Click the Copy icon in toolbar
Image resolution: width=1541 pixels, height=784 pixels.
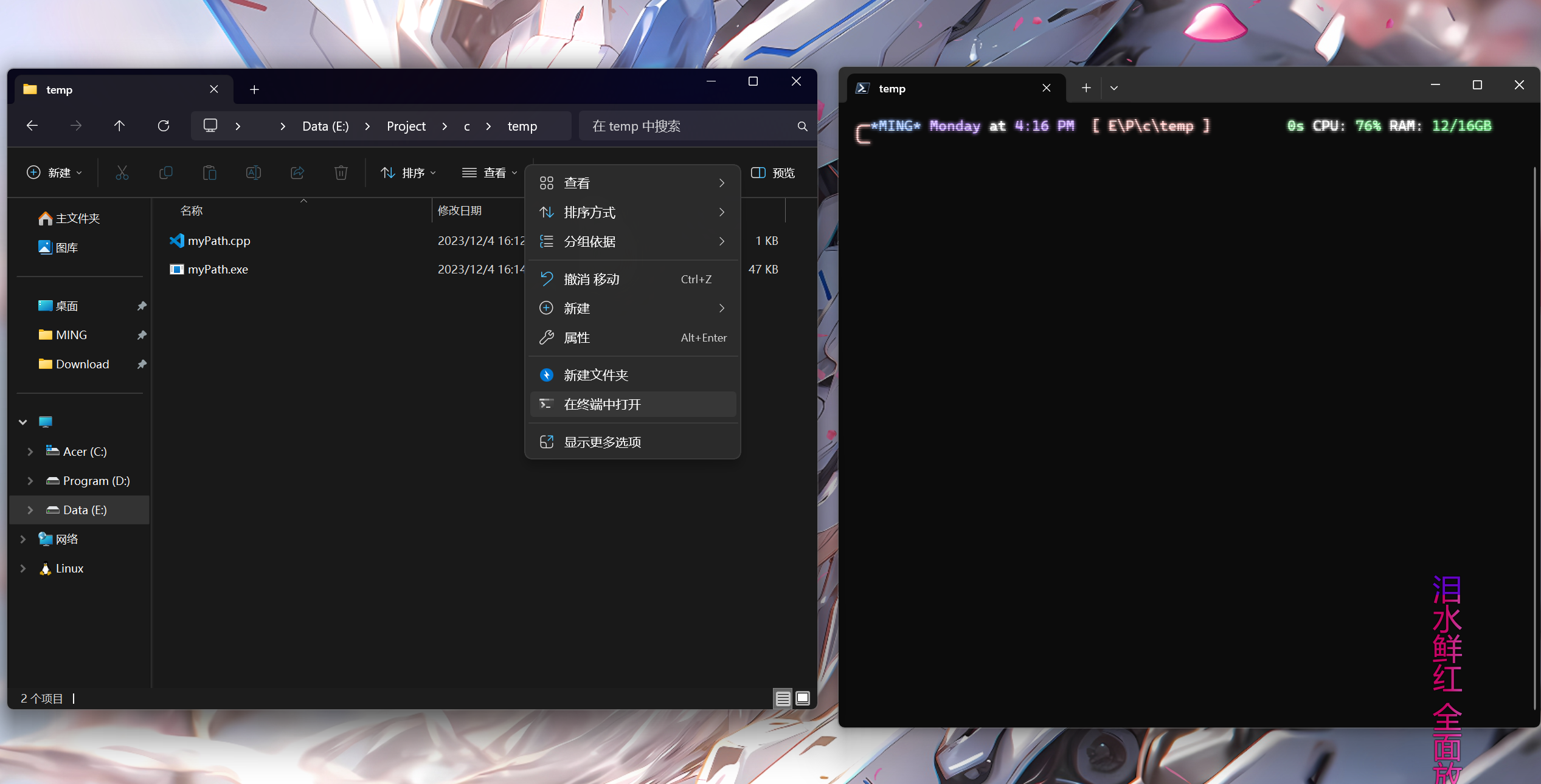pos(165,173)
